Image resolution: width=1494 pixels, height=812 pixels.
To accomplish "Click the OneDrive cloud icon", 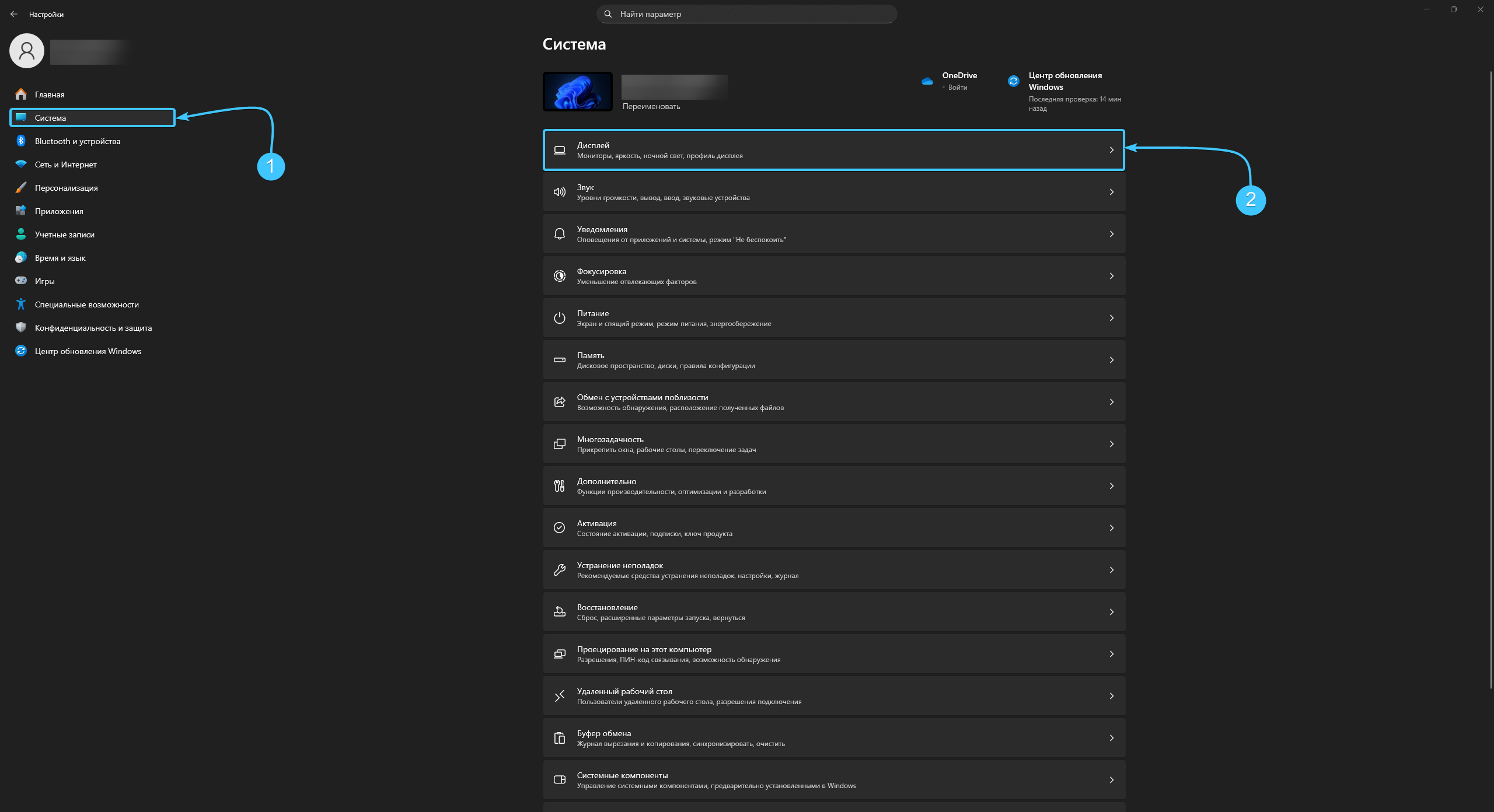I will click(x=927, y=81).
